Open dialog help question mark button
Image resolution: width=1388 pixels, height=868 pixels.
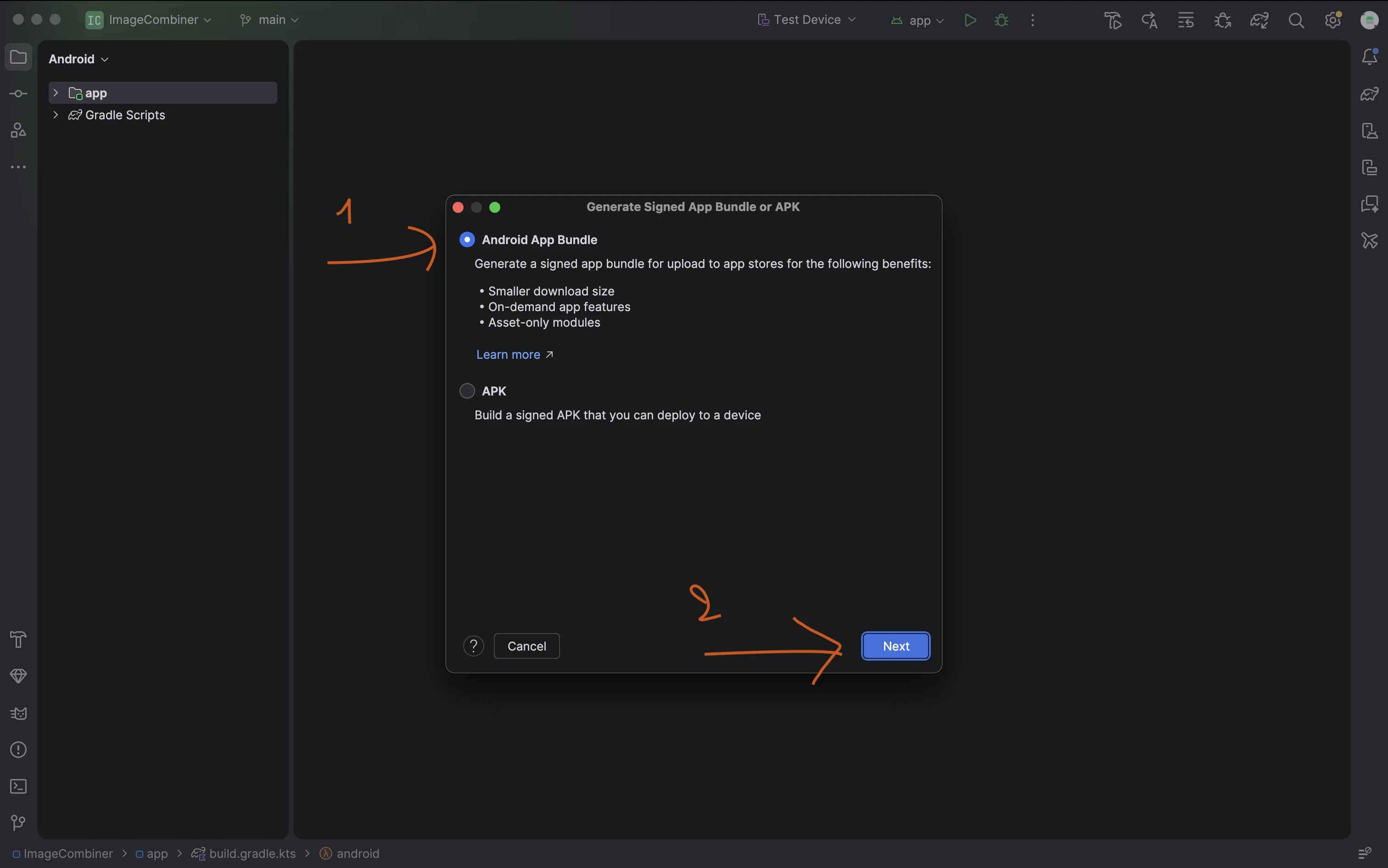point(473,646)
